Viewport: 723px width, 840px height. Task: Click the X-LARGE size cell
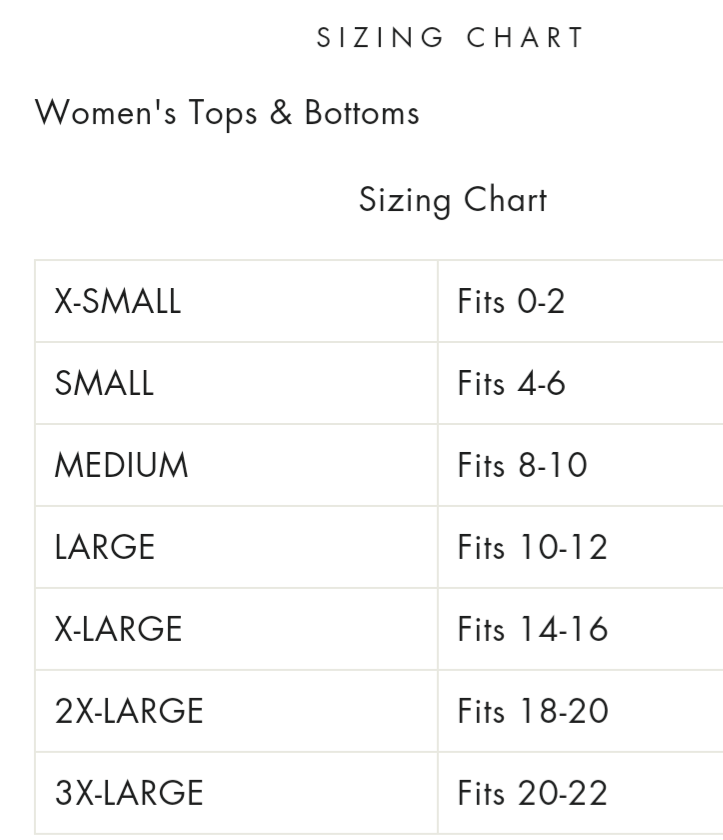point(118,629)
